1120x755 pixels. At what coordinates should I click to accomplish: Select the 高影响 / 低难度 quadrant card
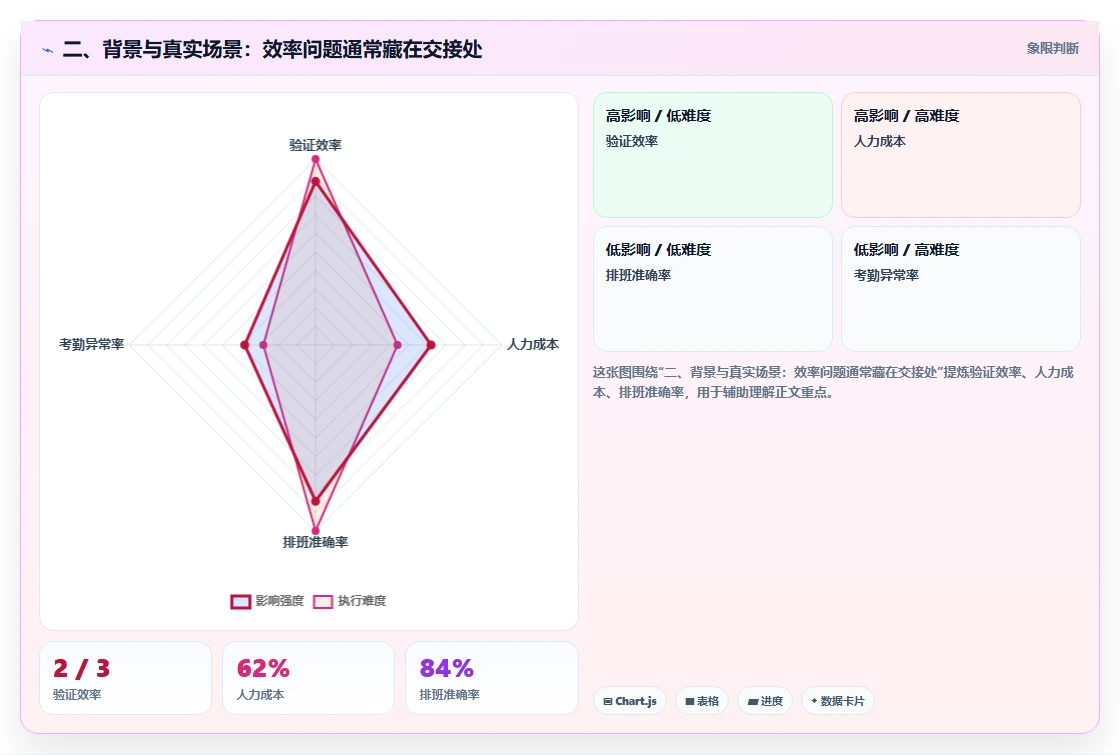(x=713, y=155)
